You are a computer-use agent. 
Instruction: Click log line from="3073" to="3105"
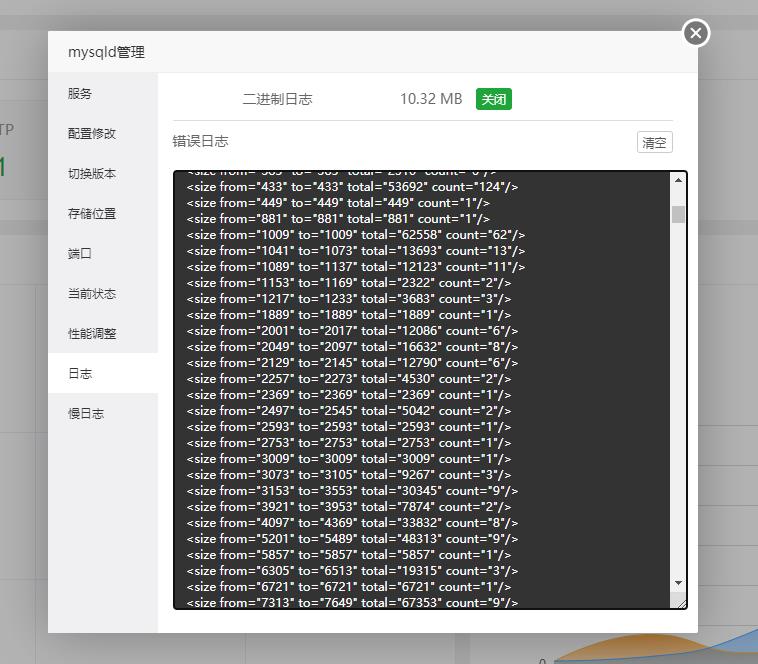pos(349,475)
